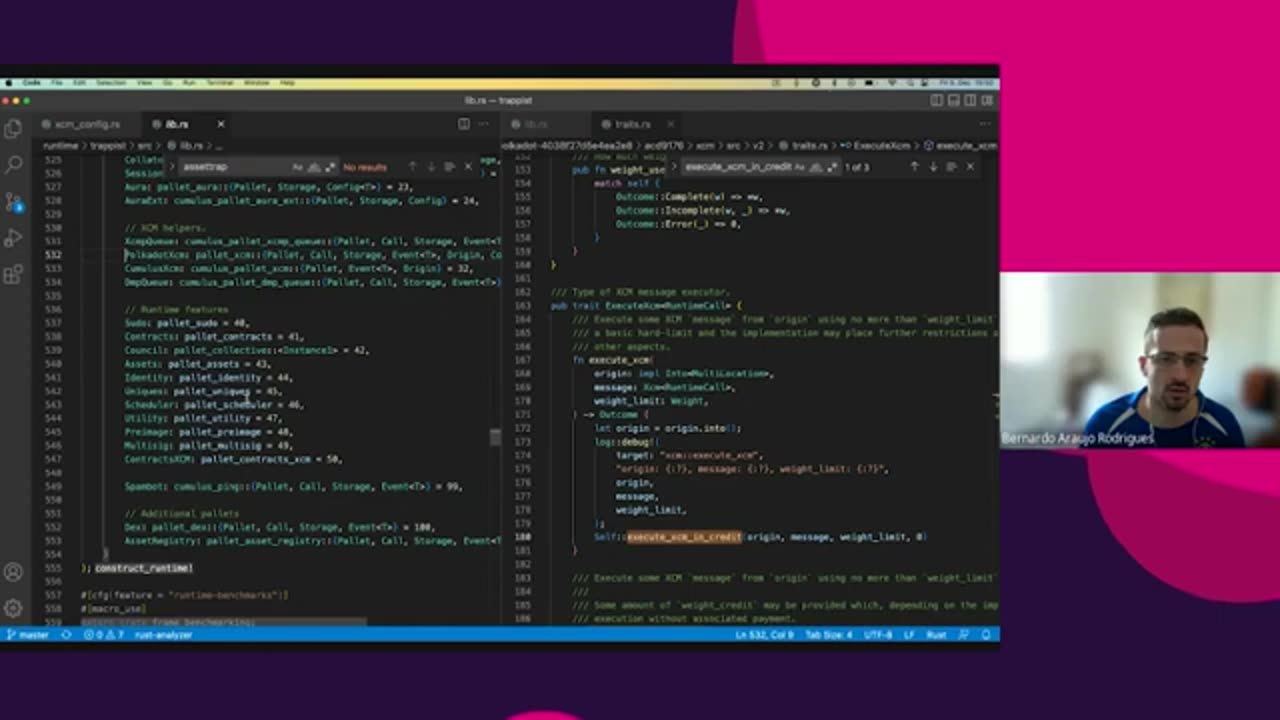The width and height of the screenshot is (1280, 720).
Task: Click the master branch in status bar
Action: click(28, 635)
